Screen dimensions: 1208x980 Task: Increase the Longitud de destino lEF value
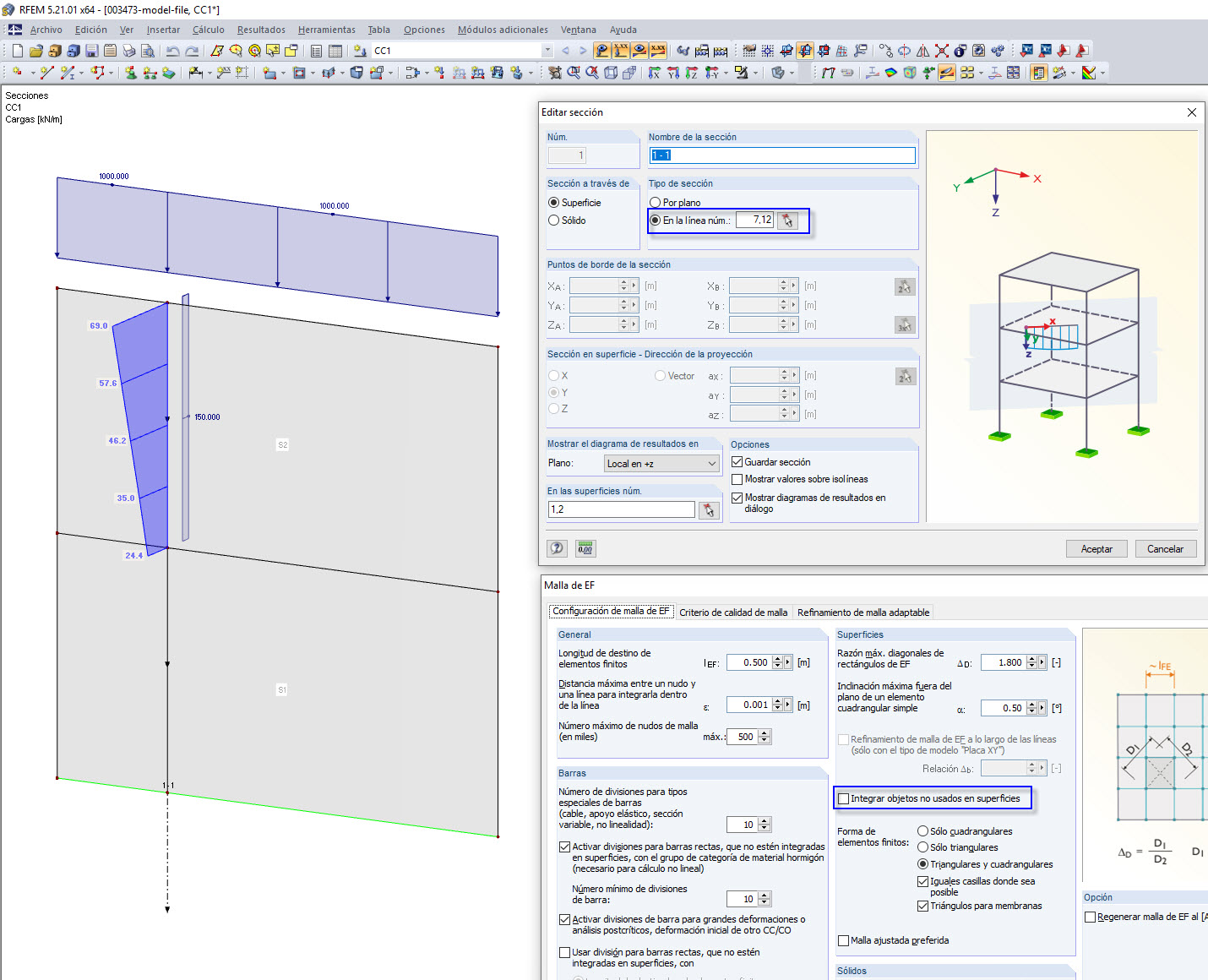(x=778, y=660)
